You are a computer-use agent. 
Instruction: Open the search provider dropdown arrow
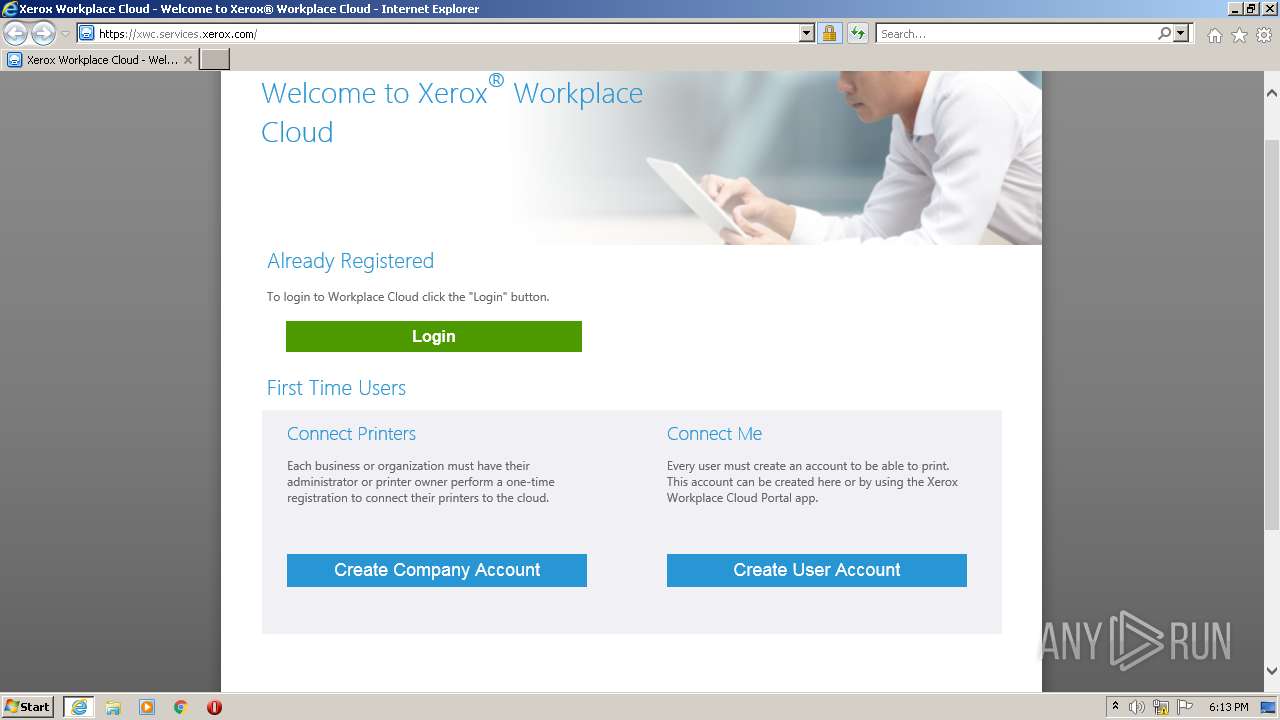1181,34
